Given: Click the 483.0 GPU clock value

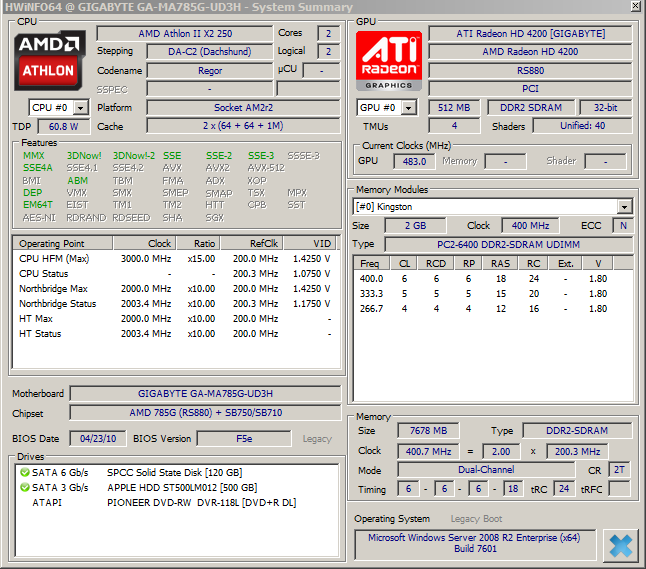Looking at the screenshot, I should [x=414, y=162].
